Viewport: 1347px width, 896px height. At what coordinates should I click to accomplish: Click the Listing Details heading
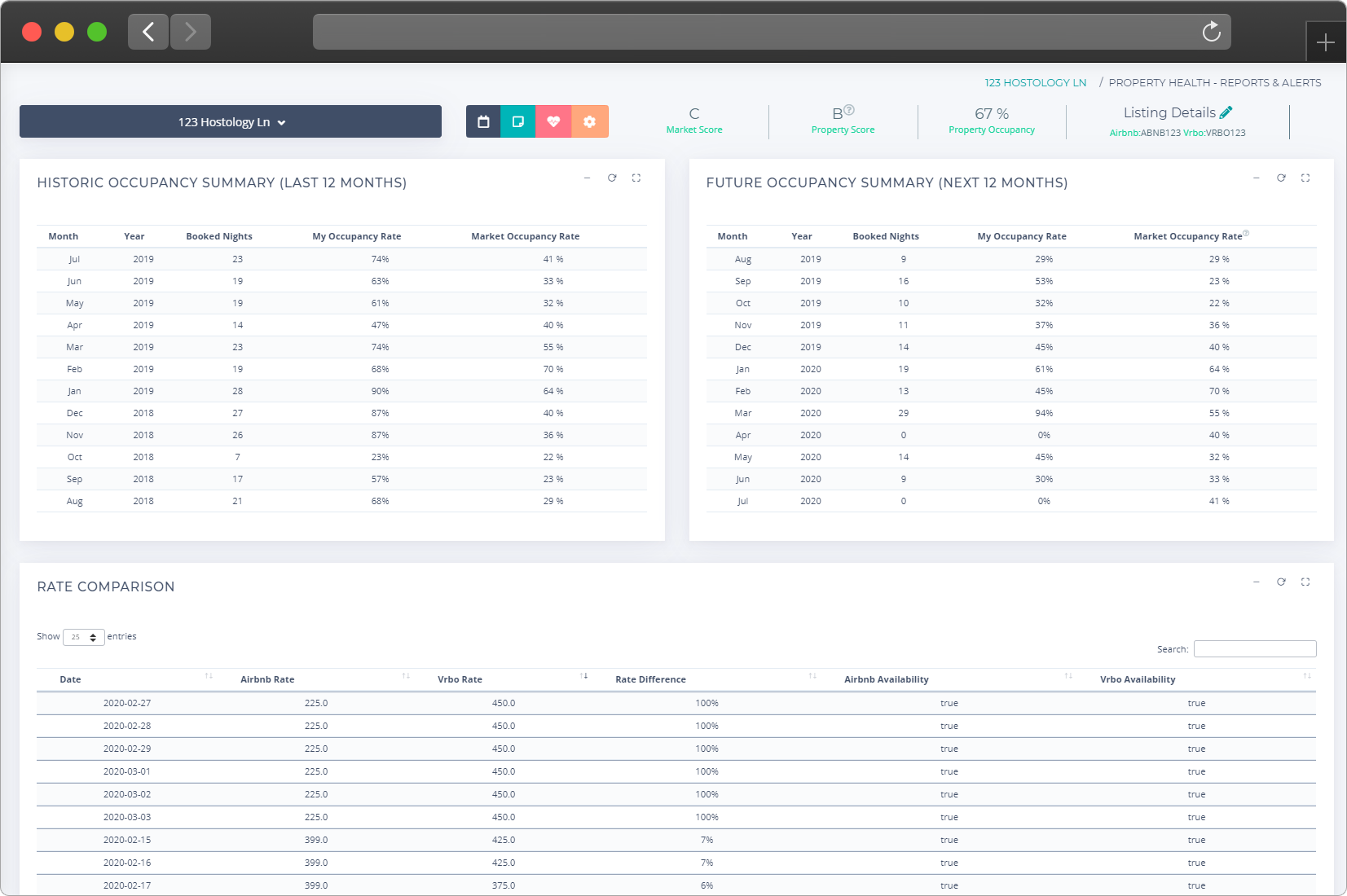(x=1169, y=112)
